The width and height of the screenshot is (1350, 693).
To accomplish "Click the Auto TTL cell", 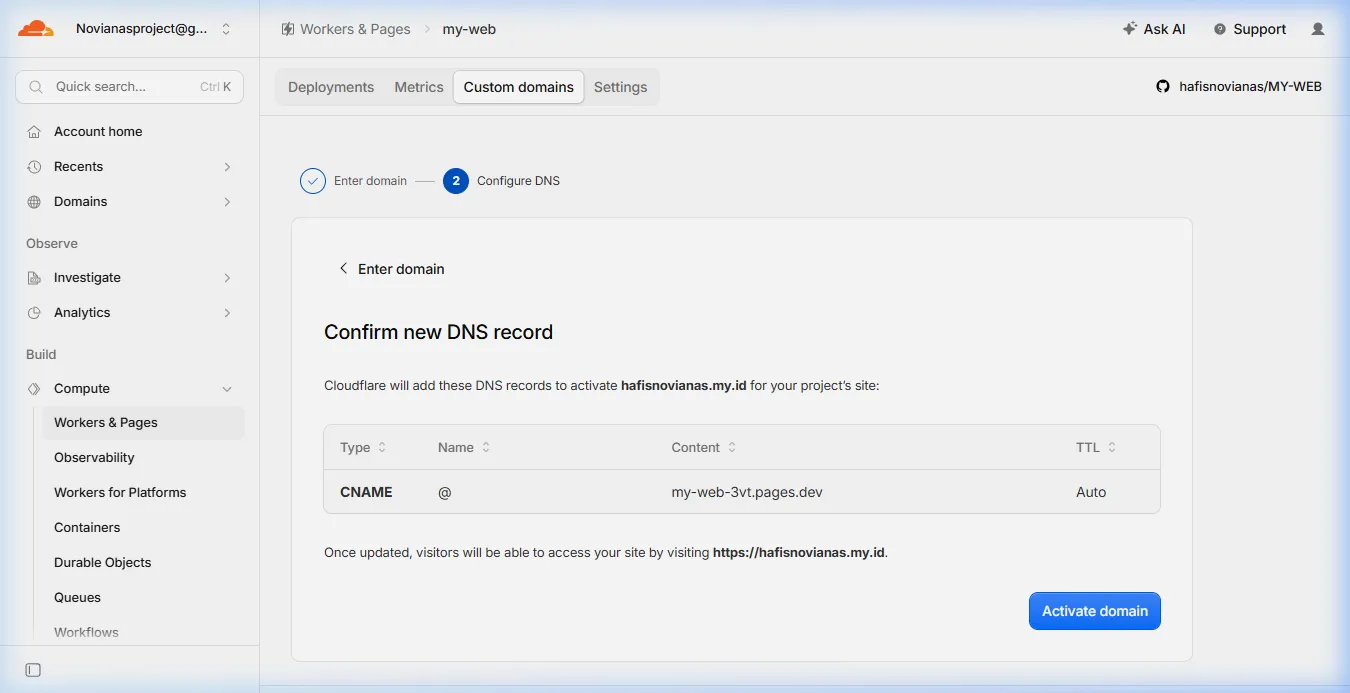I will [x=1091, y=492].
